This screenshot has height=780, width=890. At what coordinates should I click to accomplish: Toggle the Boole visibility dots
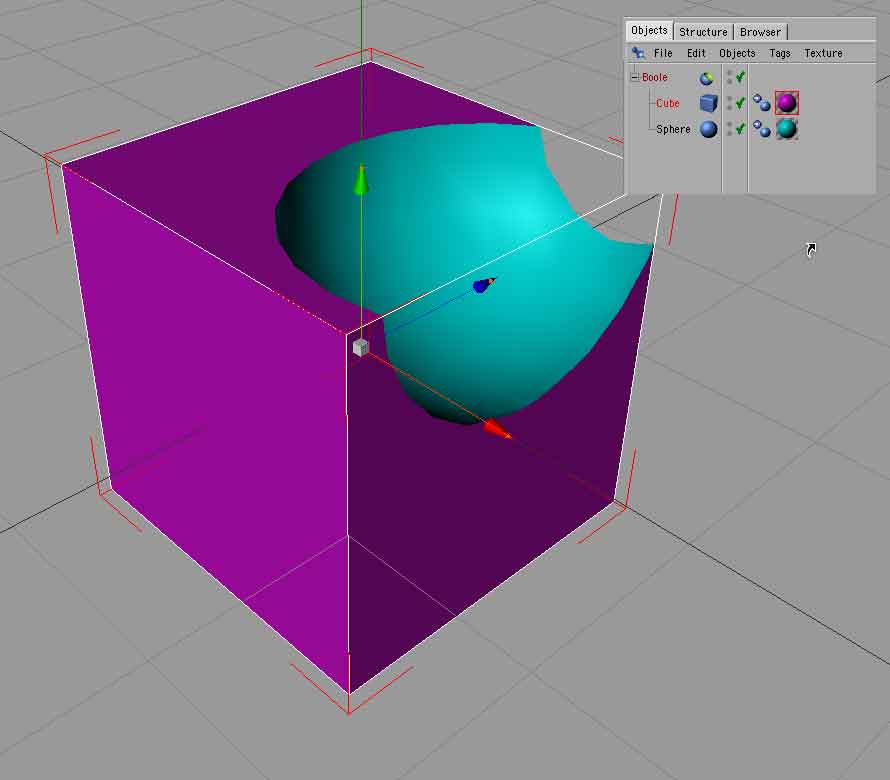tap(729, 77)
